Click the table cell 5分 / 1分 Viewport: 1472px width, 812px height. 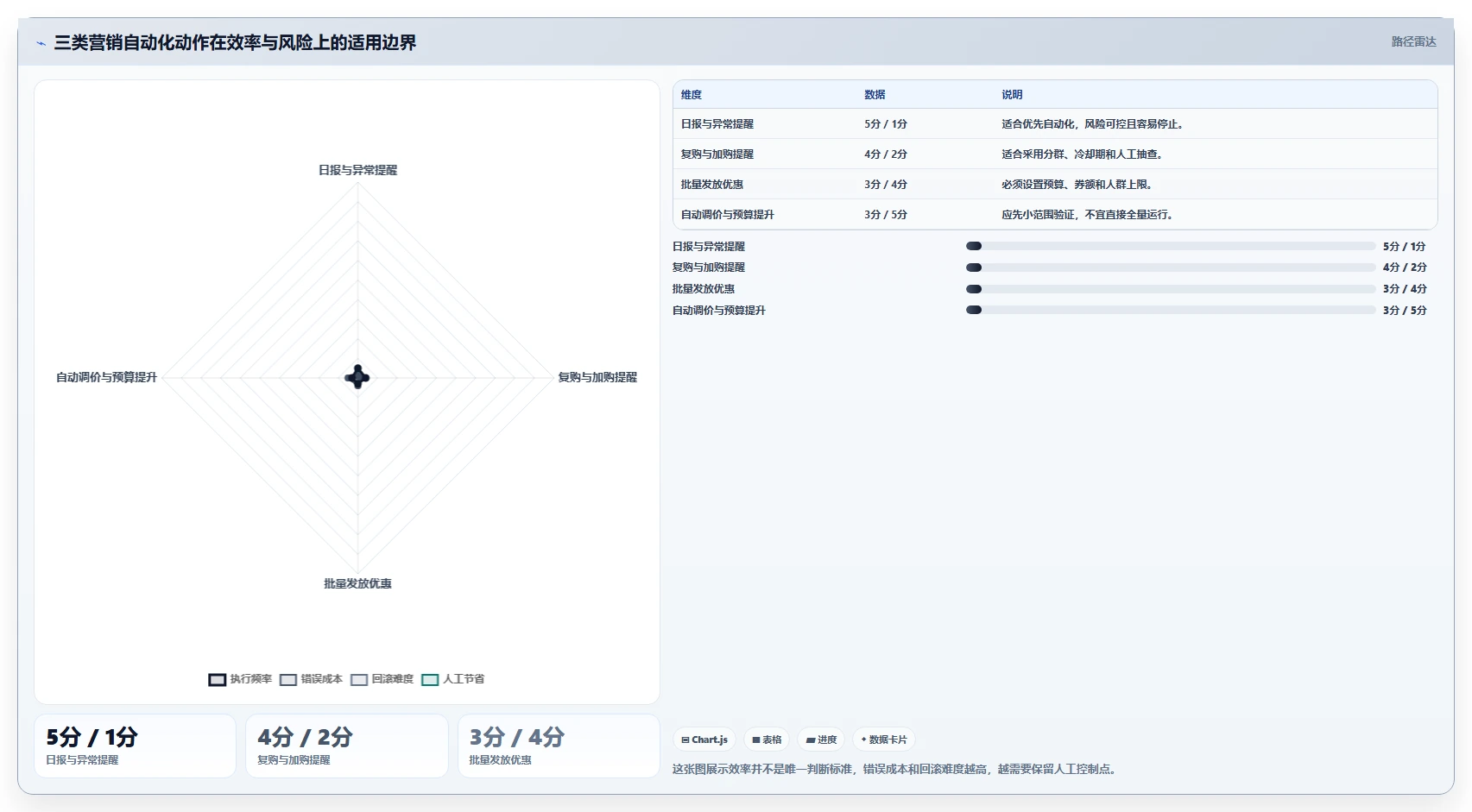pos(886,124)
